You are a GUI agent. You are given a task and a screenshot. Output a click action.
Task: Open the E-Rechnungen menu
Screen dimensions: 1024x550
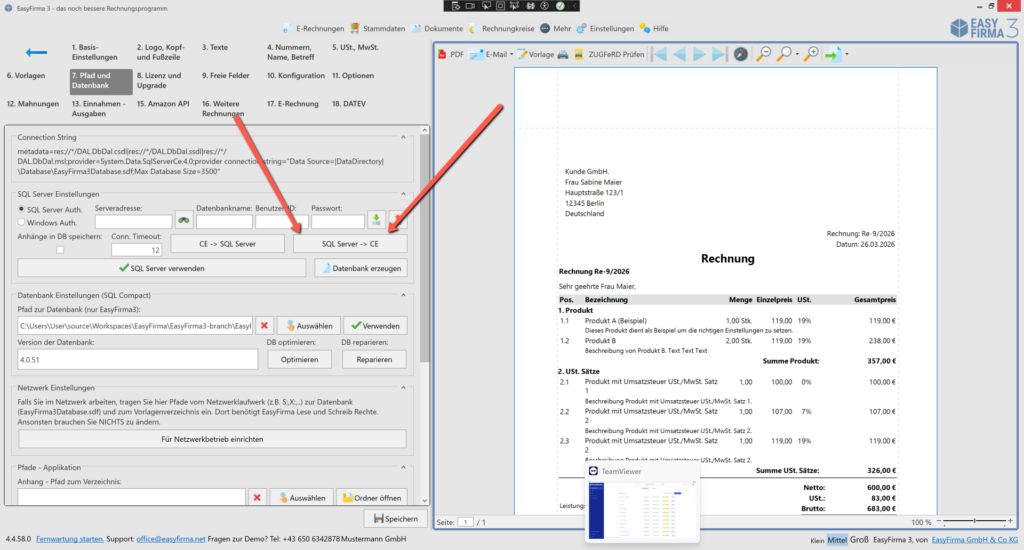click(x=313, y=29)
